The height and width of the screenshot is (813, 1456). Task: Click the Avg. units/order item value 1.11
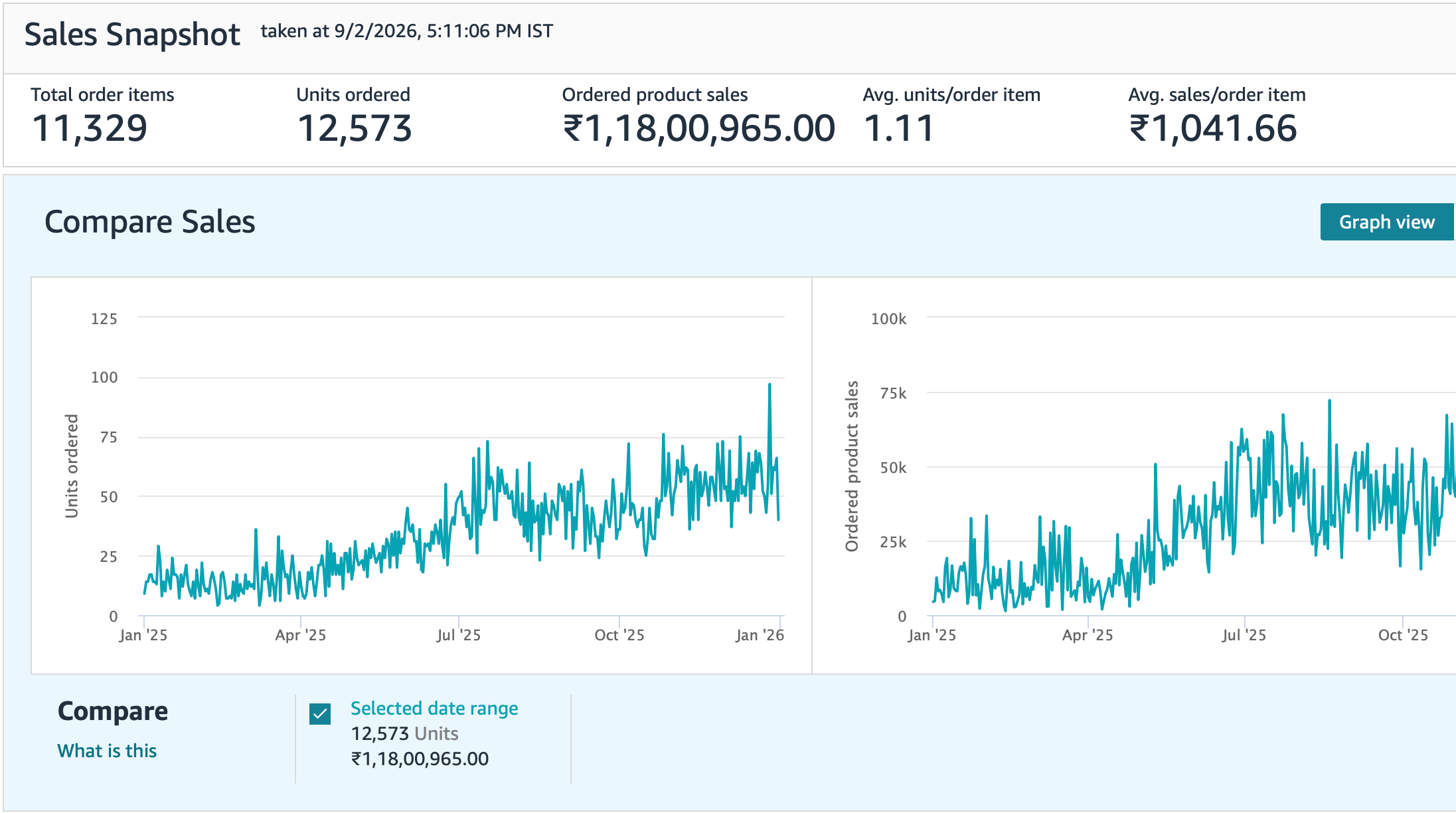pyautogui.click(x=899, y=128)
